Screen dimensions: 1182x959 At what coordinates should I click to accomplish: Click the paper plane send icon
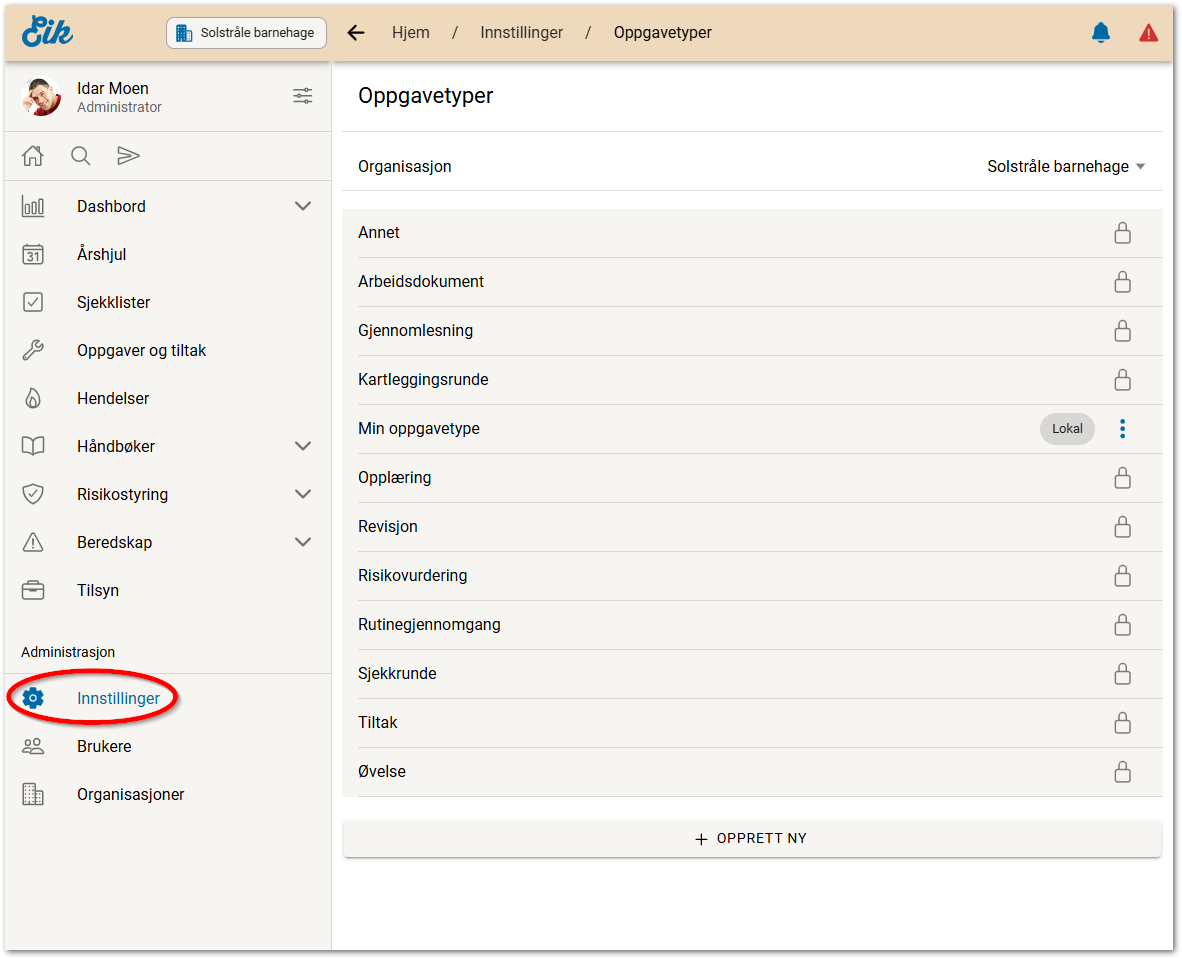128,156
